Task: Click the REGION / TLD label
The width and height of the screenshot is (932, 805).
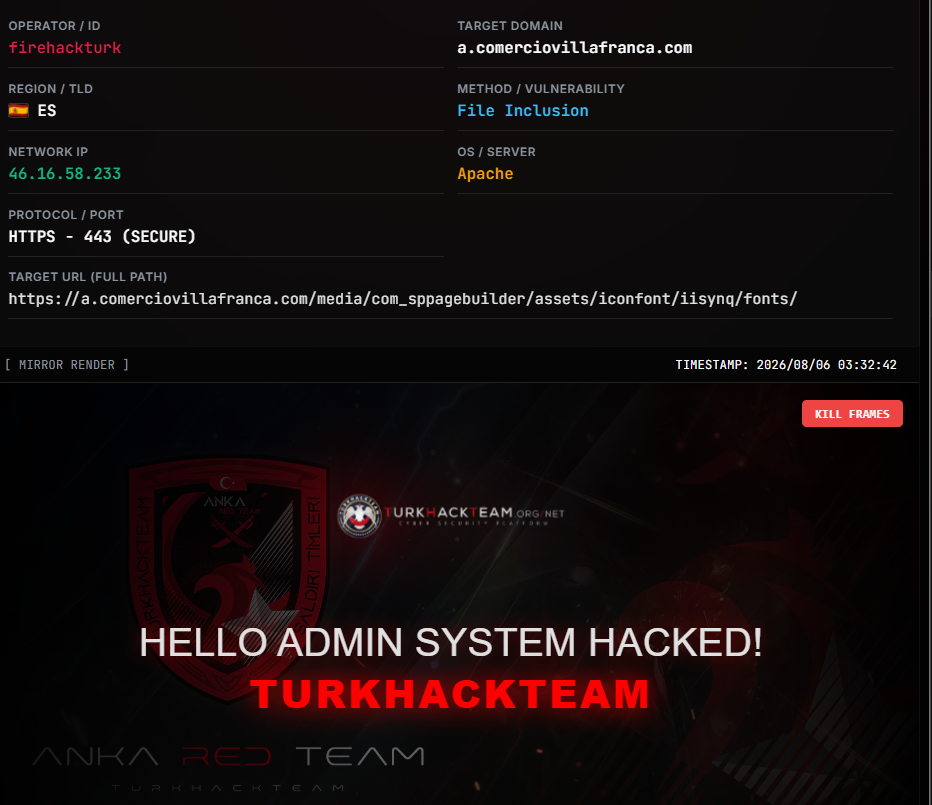Action: (x=51, y=89)
